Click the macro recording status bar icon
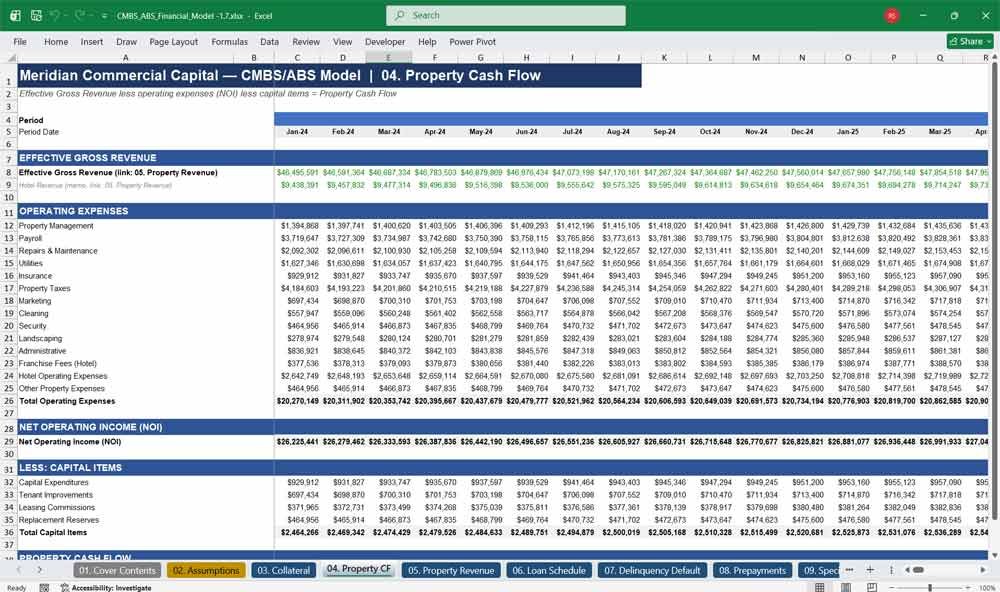Viewport: 1000px width, 592px height. coord(44,588)
